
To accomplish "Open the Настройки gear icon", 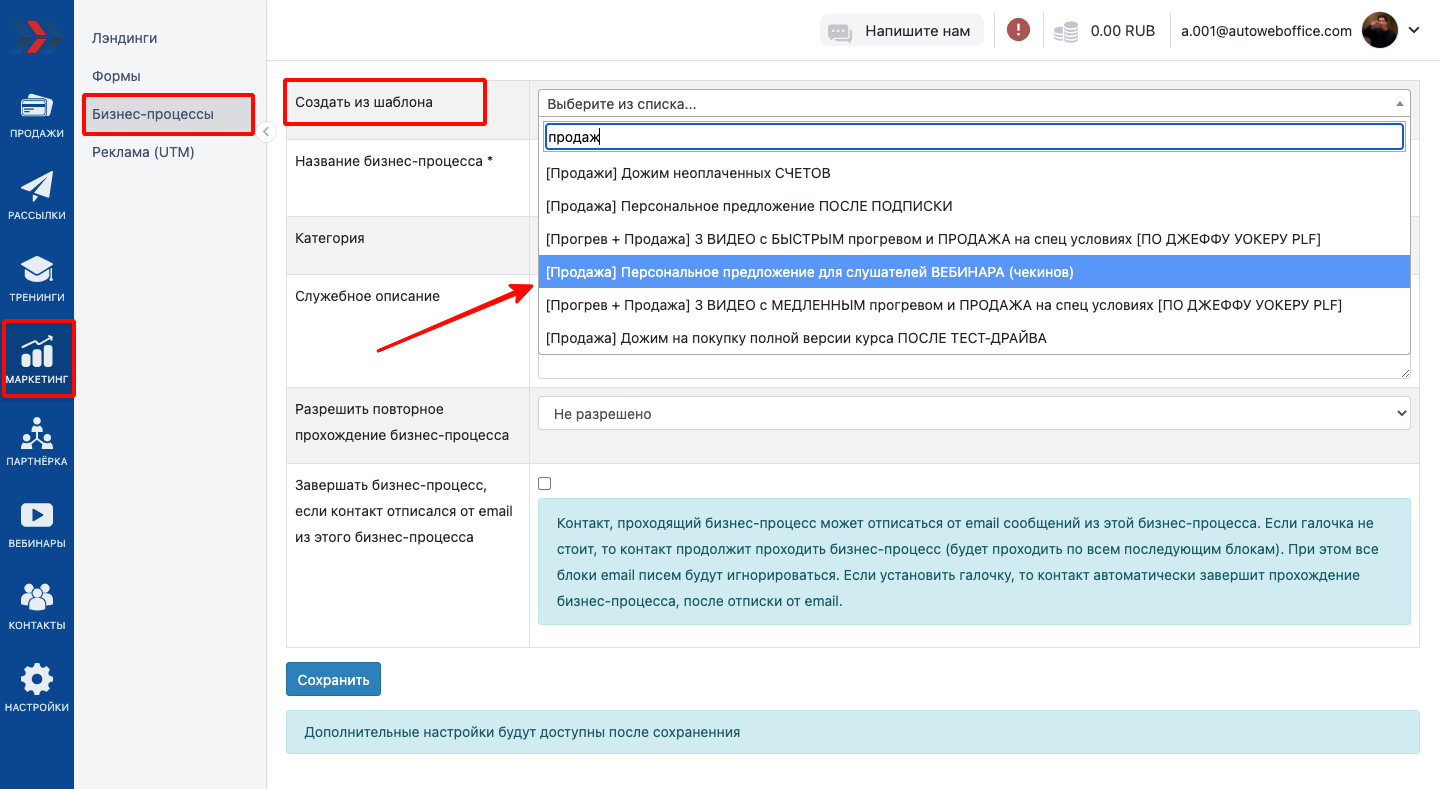I will click(37, 688).
